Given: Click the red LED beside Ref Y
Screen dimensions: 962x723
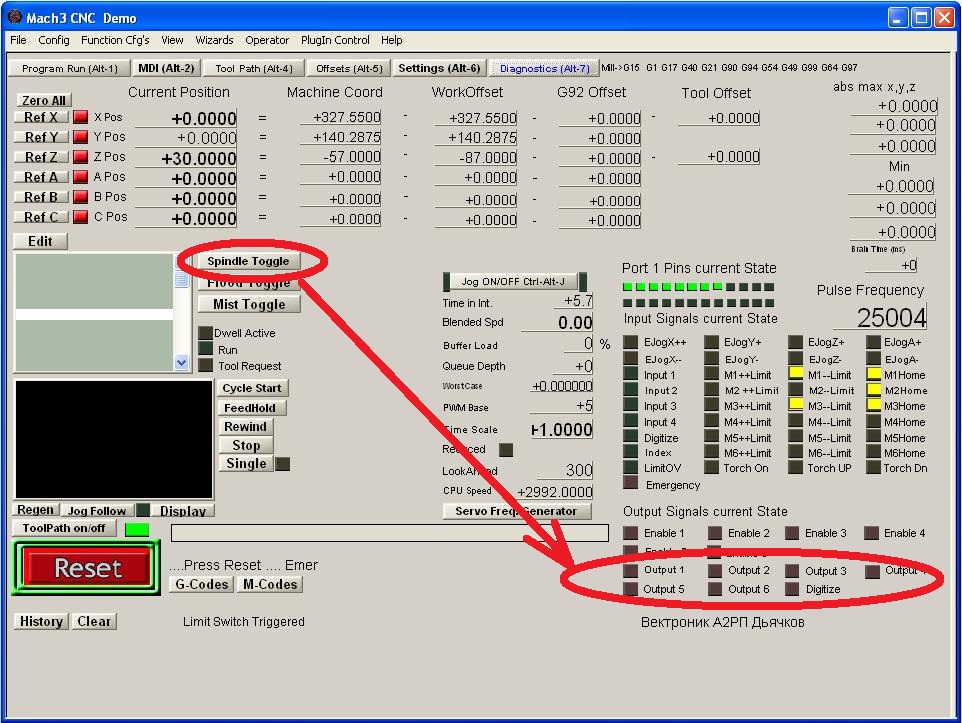Looking at the screenshot, I should coord(80,136).
